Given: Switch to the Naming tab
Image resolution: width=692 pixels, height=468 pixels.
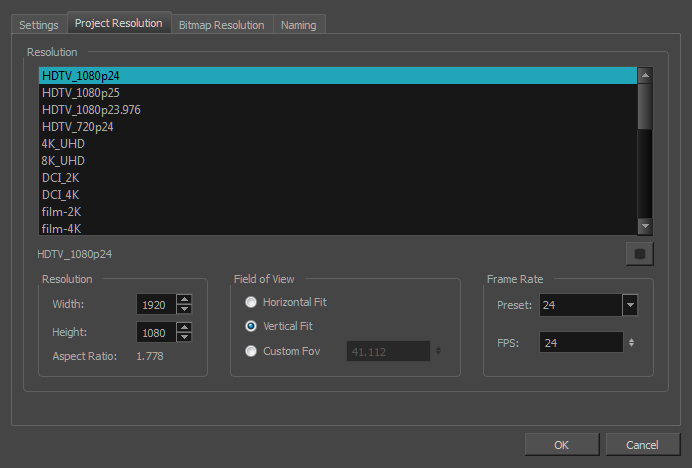Looking at the screenshot, I should tap(298, 25).
